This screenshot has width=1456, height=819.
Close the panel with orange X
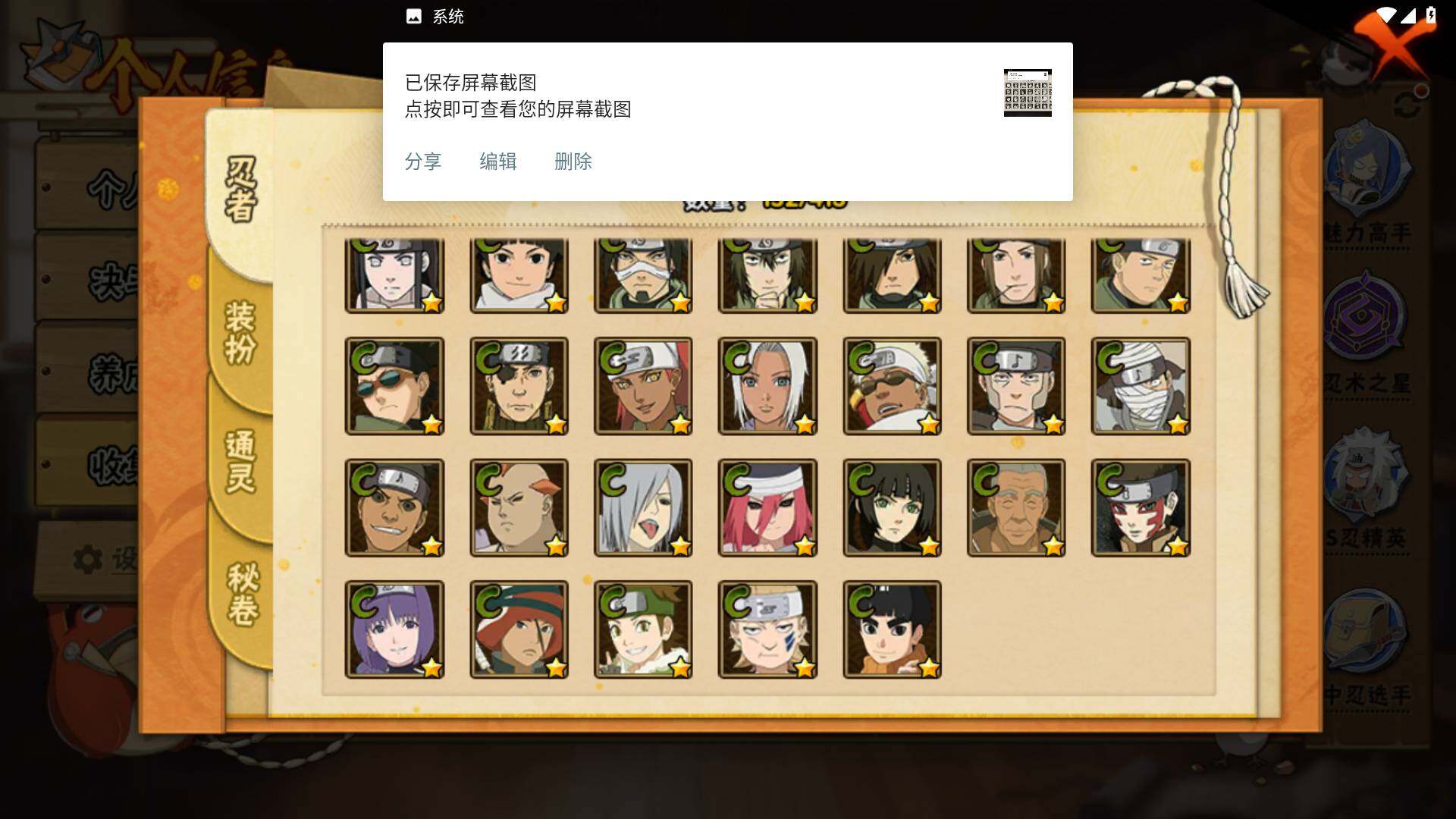click(x=1392, y=44)
